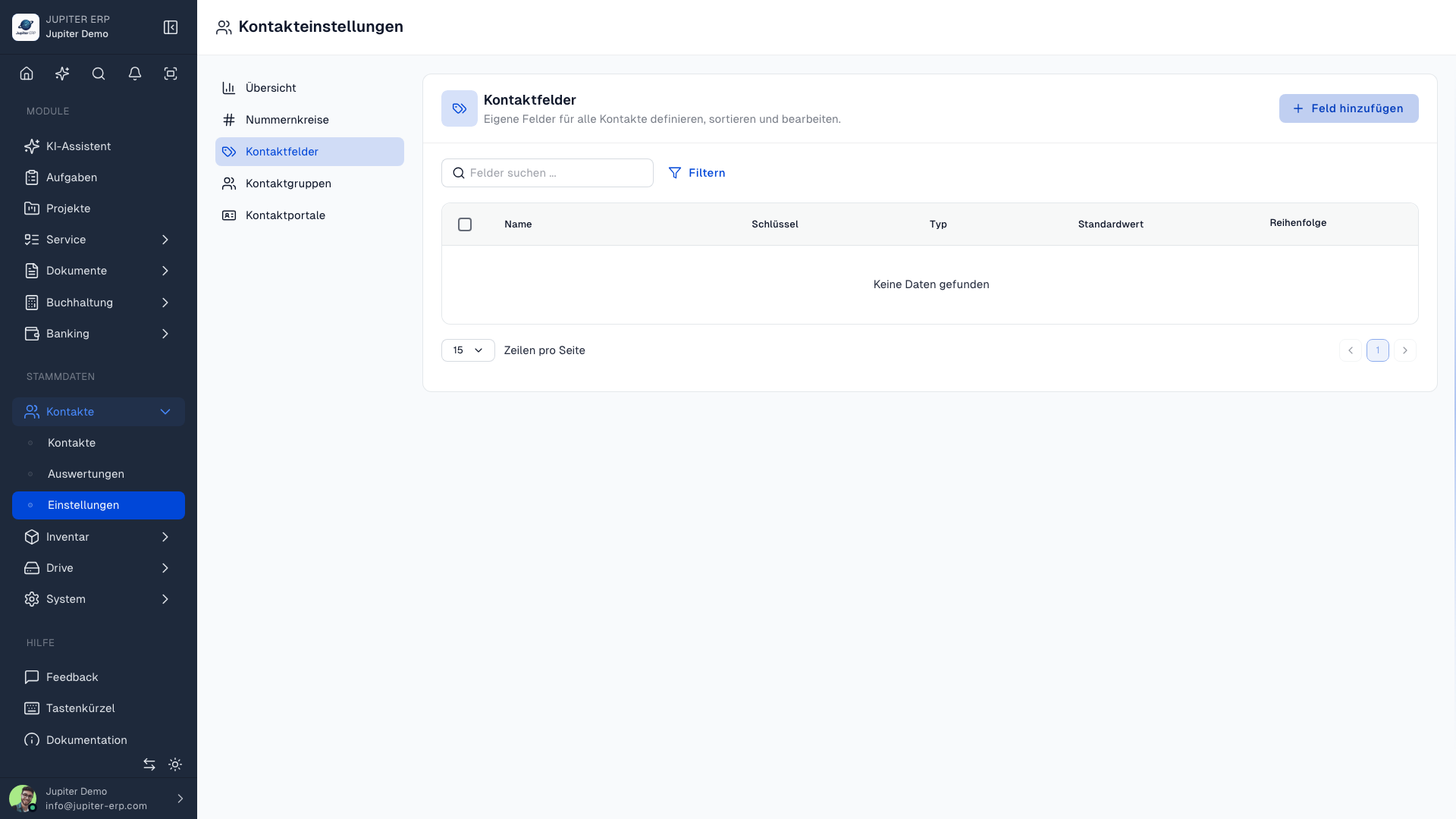Image resolution: width=1456 pixels, height=819 pixels.
Task: Click the switch arrows icon
Action: tap(149, 764)
